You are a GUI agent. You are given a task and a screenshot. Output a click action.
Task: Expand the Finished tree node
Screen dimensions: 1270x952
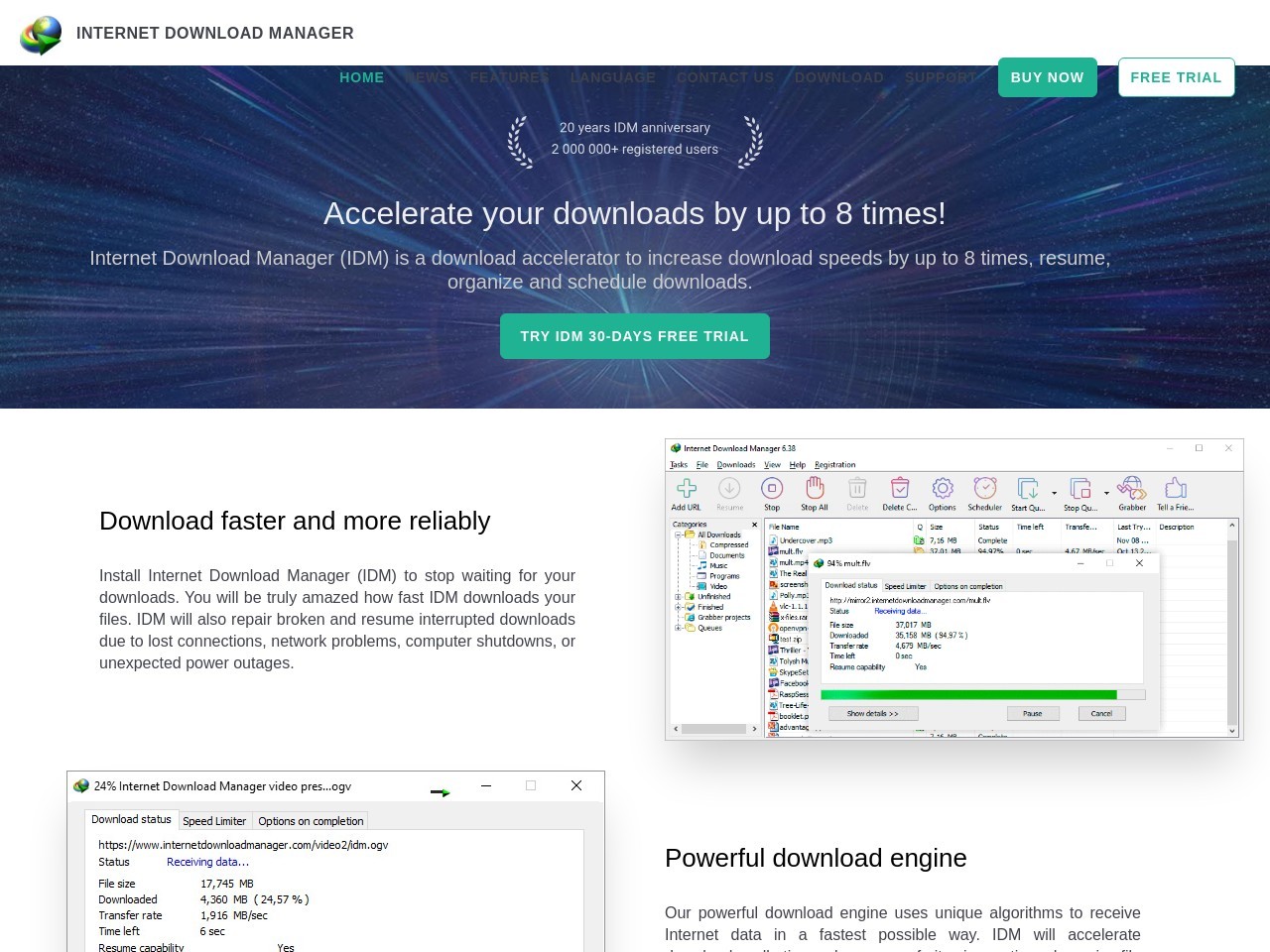click(x=678, y=607)
